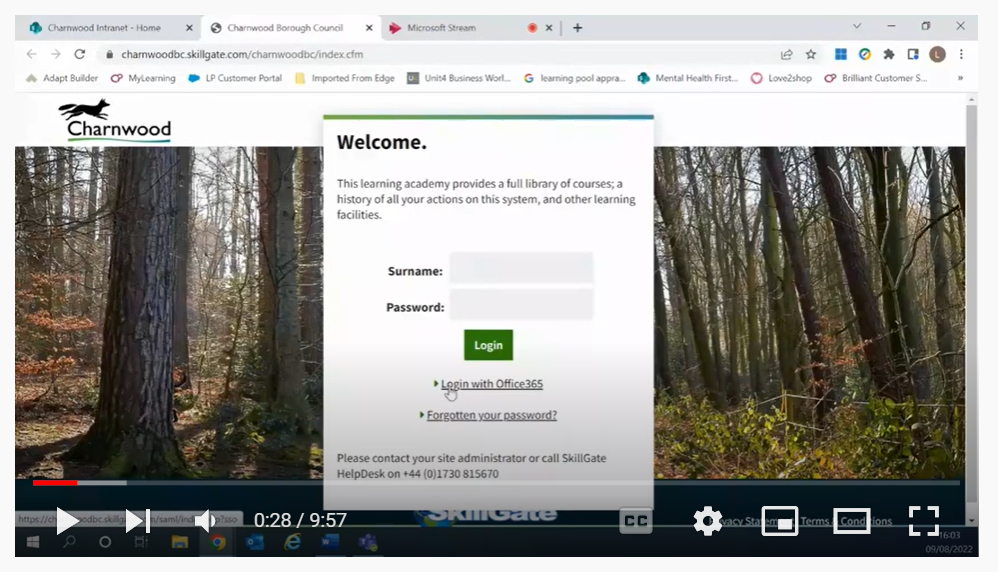
Task: Open Mental Health First bookmark
Action: 687,78
